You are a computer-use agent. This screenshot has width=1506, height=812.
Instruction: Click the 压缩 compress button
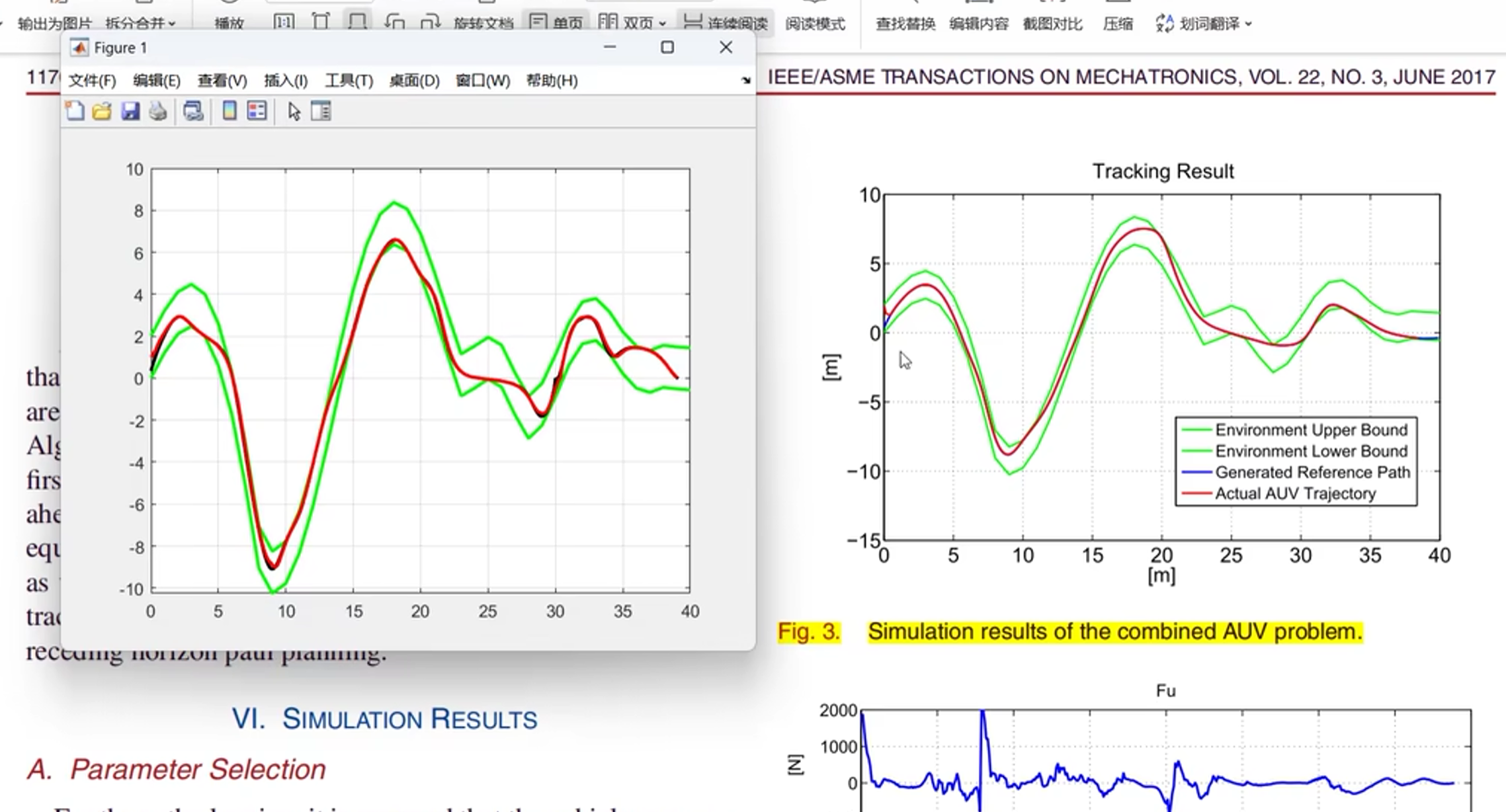tap(1118, 24)
